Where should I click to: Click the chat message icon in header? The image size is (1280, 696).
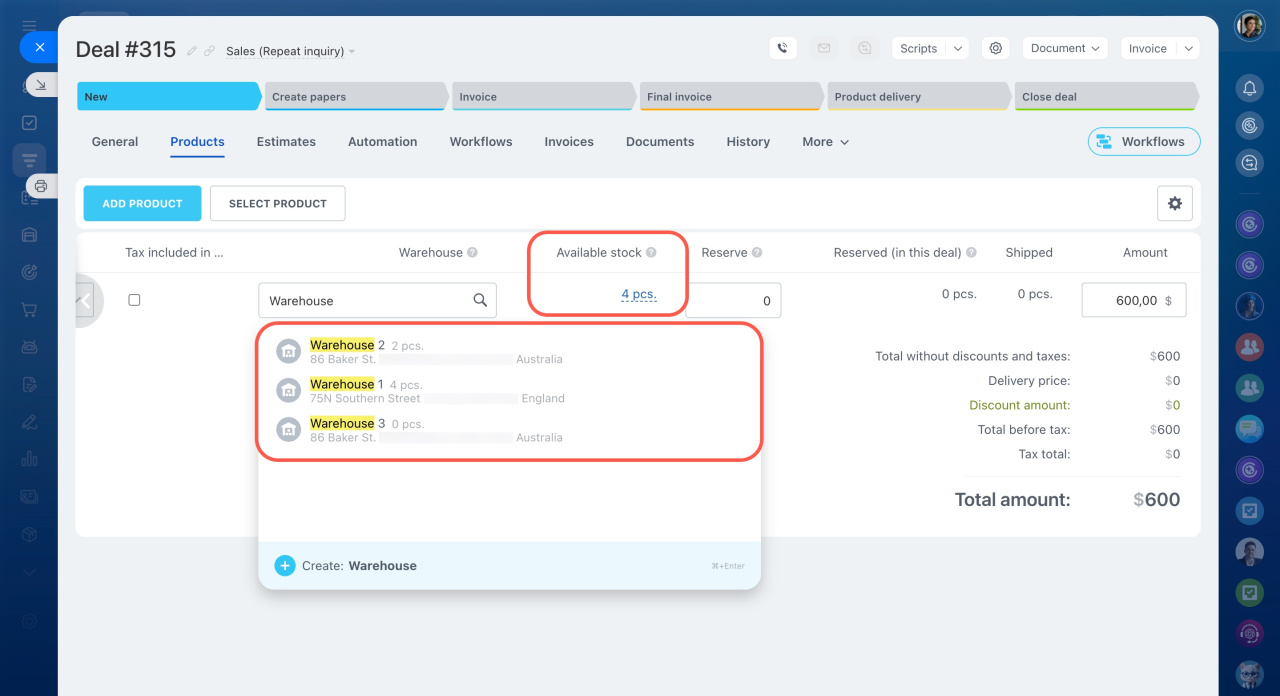click(x=865, y=48)
